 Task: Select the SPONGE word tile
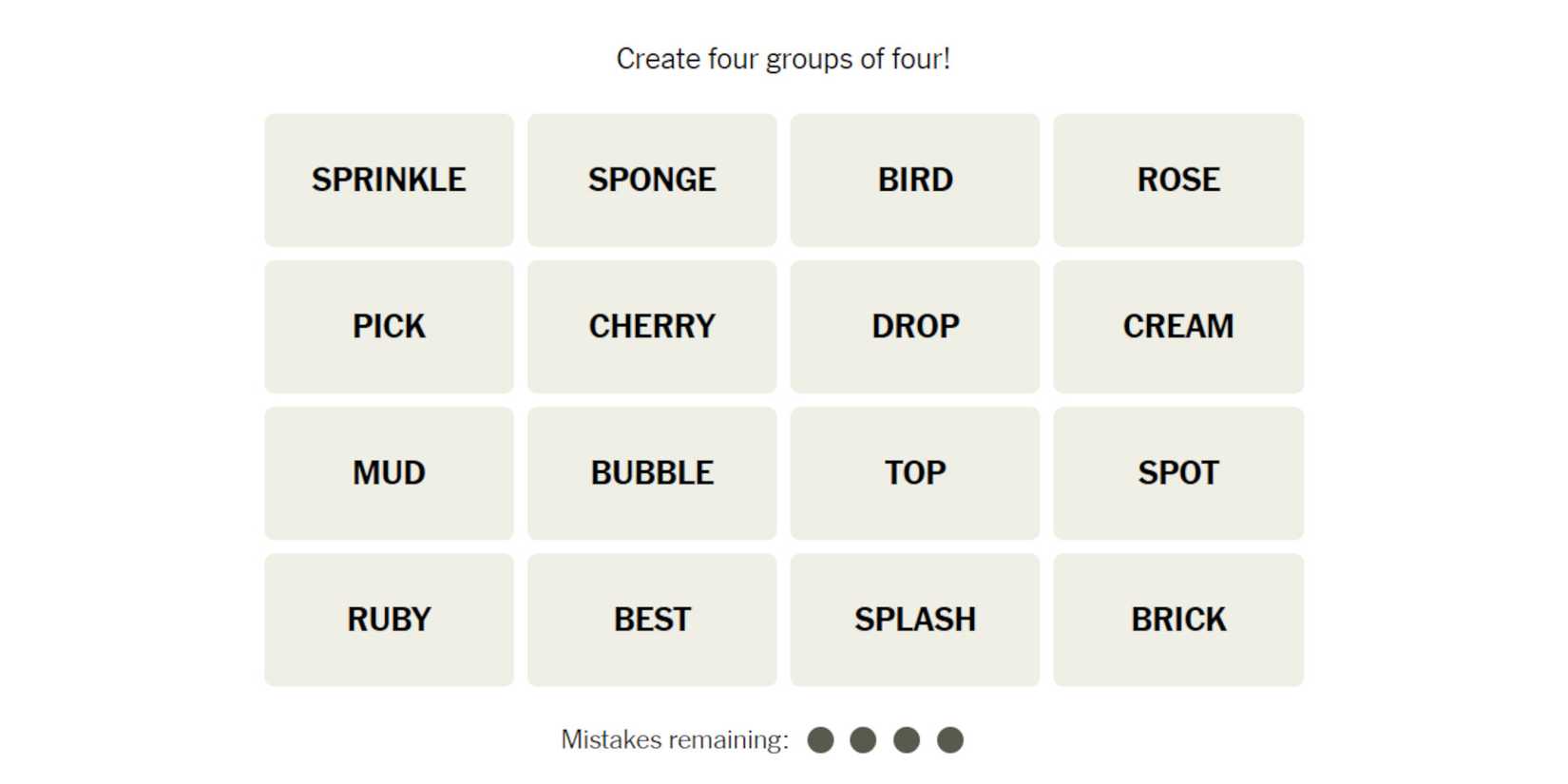point(652,181)
